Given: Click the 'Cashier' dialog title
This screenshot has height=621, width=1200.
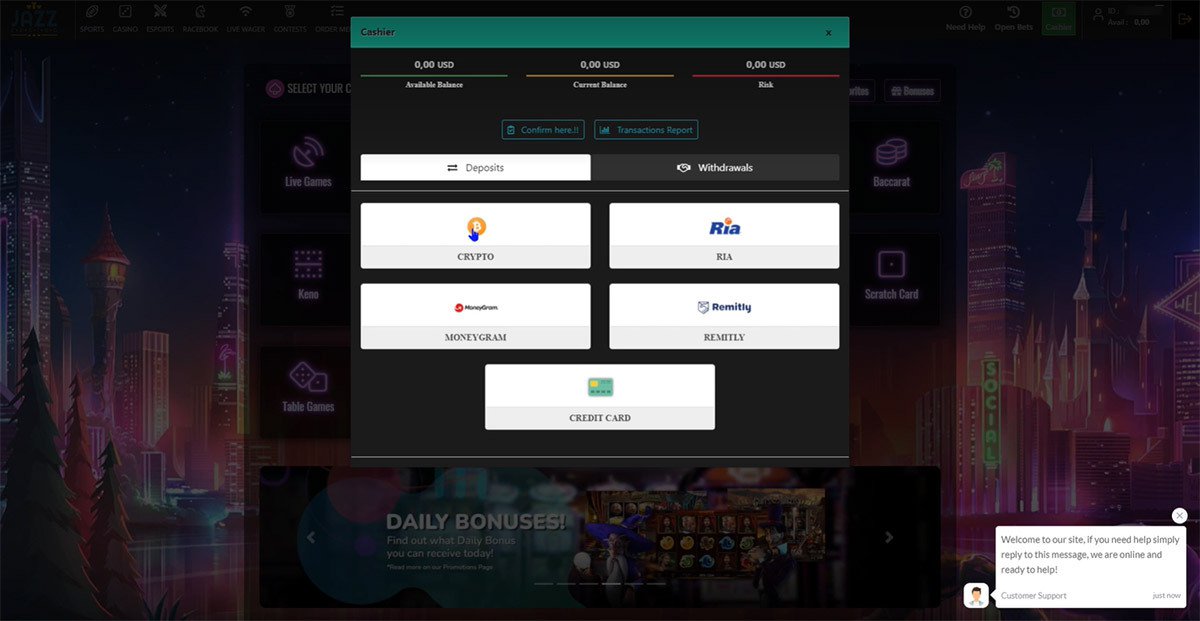Looking at the screenshot, I should pos(378,32).
